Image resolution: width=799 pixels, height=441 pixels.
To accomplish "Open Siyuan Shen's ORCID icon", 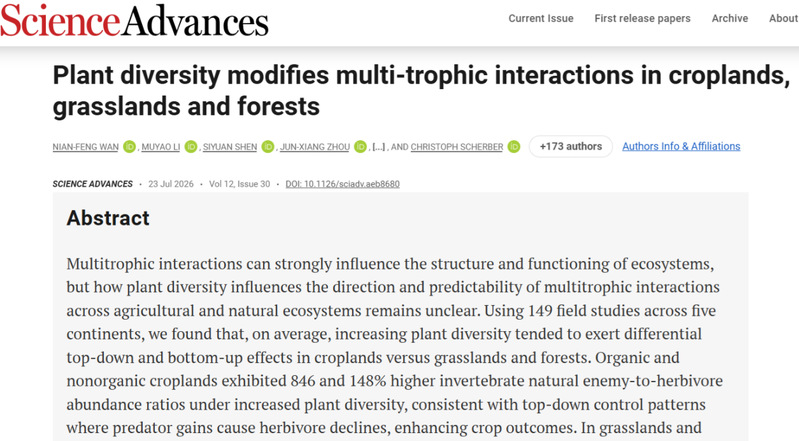I will [x=268, y=147].
